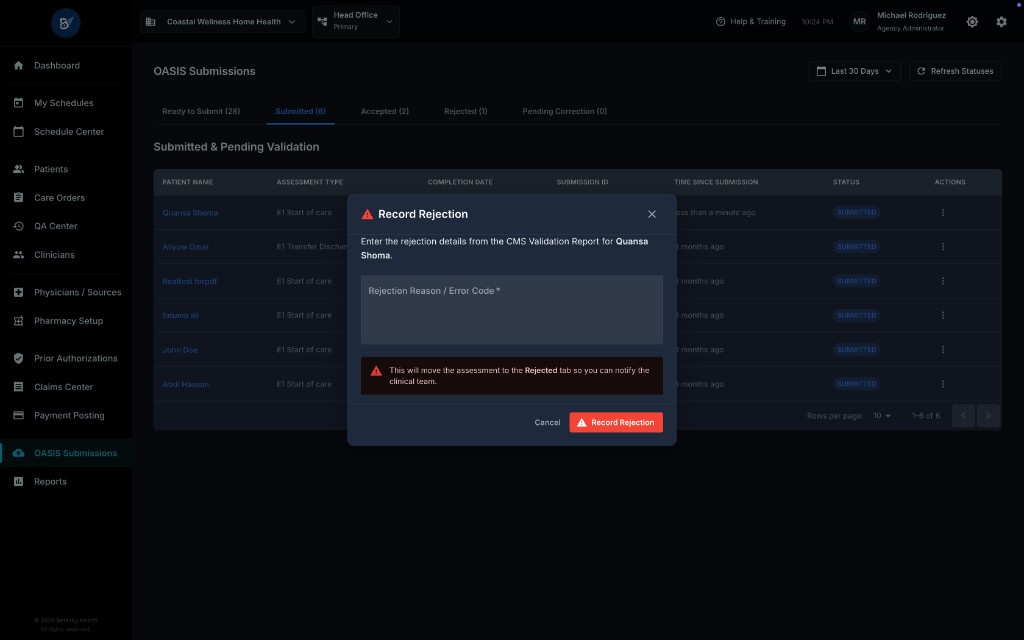The height and width of the screenshot is (640, 1024).
Task: Open patient Realtest forpdf link
Action: [189, 281]
